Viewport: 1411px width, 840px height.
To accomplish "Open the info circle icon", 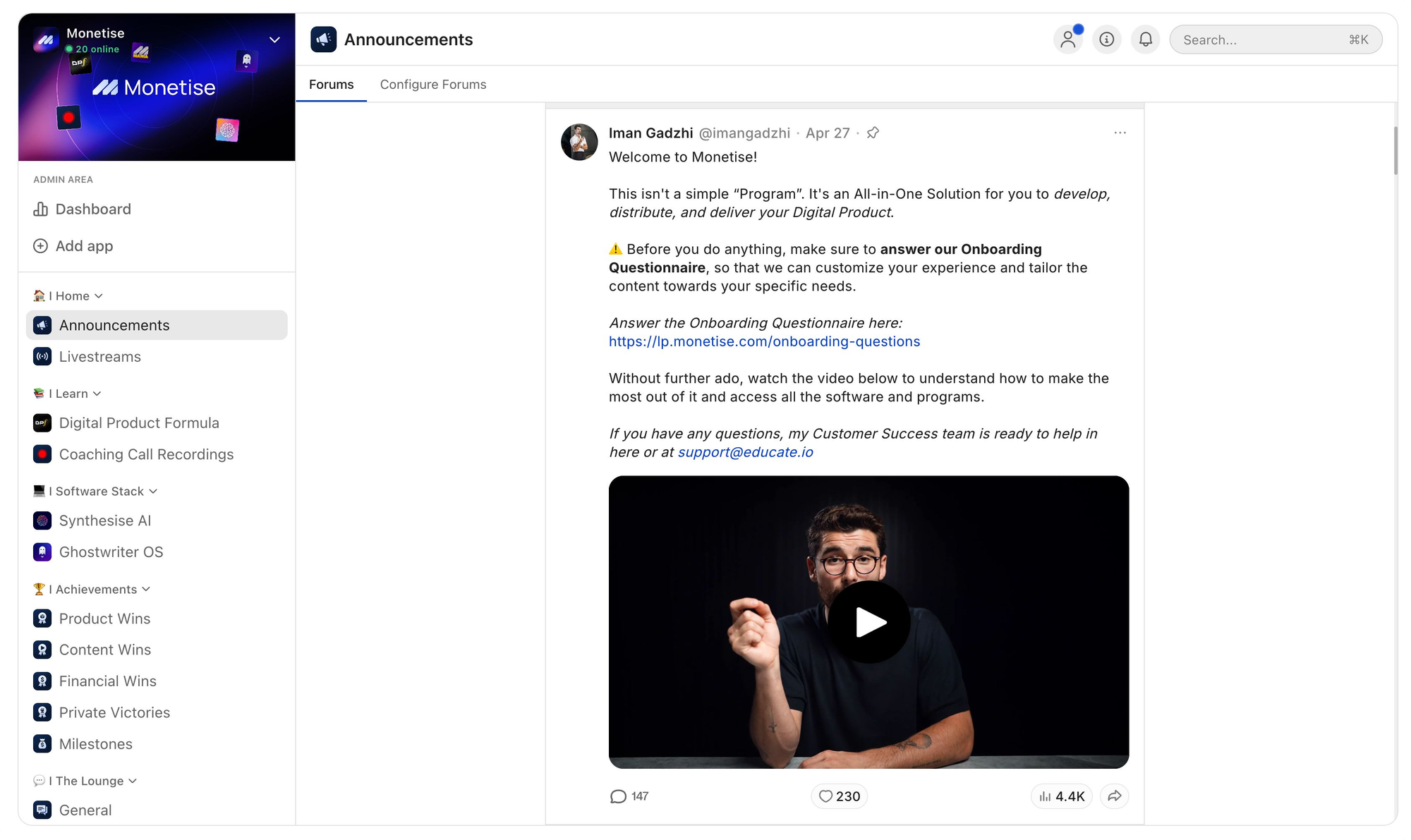I will pyautogui.click(x=1107, y=39).
